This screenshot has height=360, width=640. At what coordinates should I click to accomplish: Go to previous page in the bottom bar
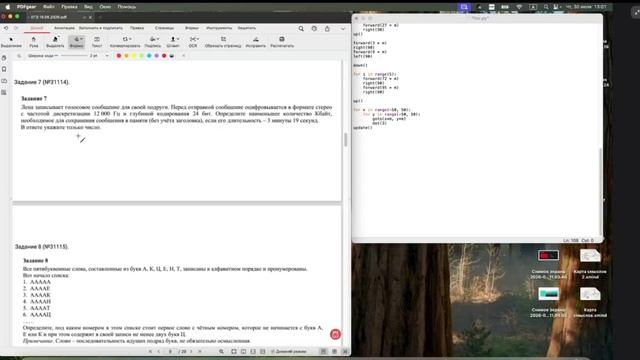point(159,351)
